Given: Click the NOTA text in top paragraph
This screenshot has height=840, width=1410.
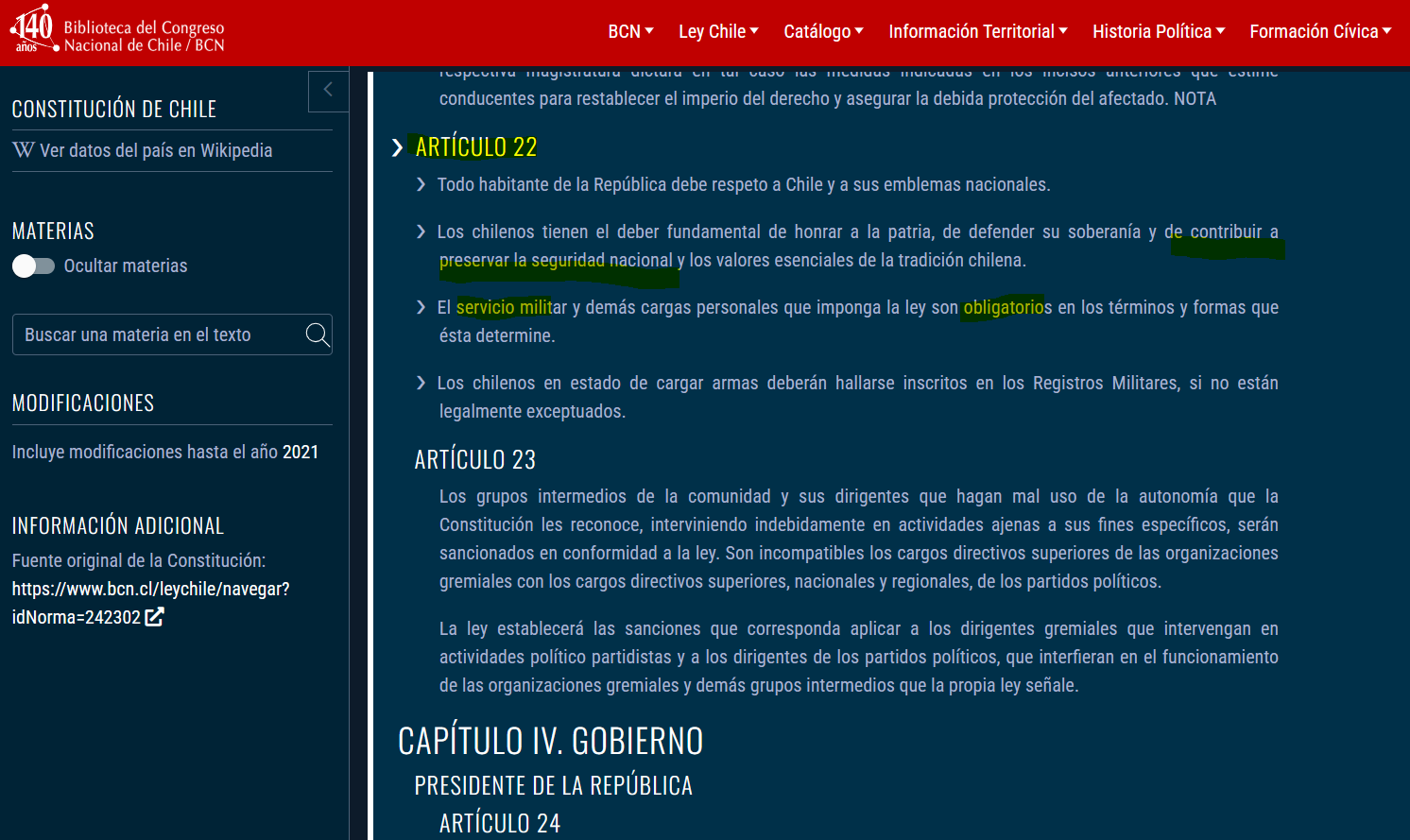Looking at the screenshot, I should [x=1195, y=98].
